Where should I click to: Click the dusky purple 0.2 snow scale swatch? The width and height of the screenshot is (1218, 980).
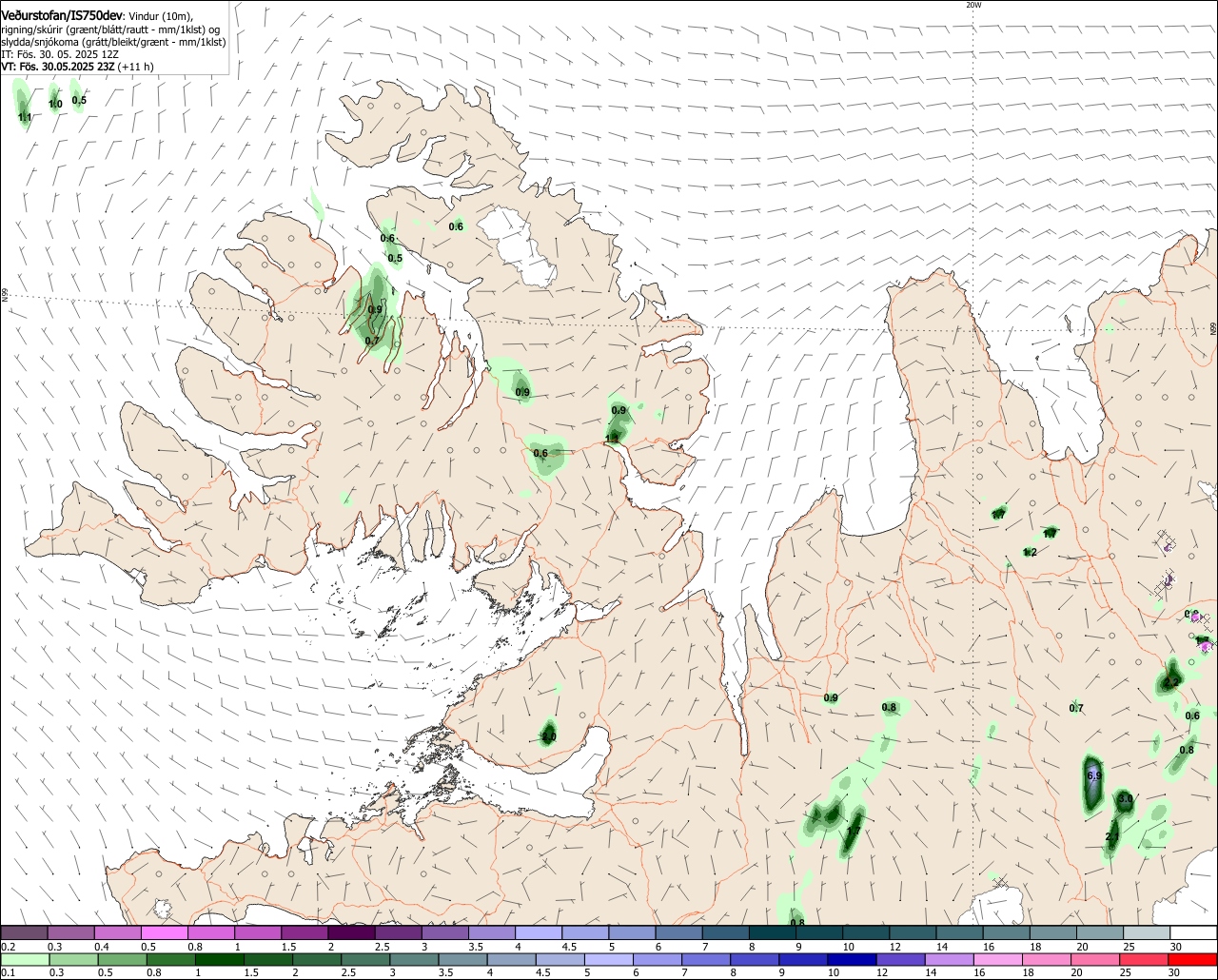[x=24, y=932]
